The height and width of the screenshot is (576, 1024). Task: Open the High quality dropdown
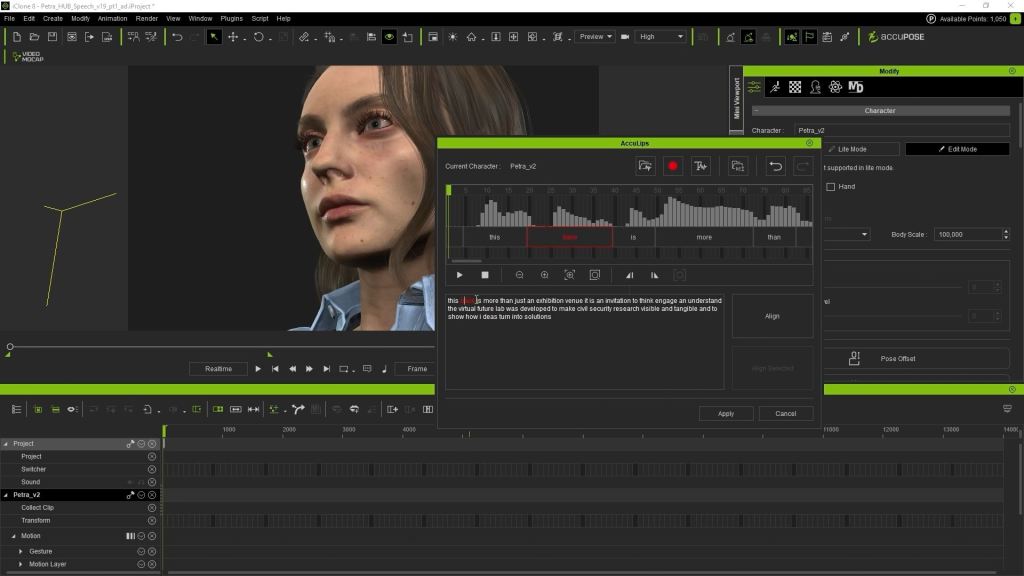click(660, 37)
